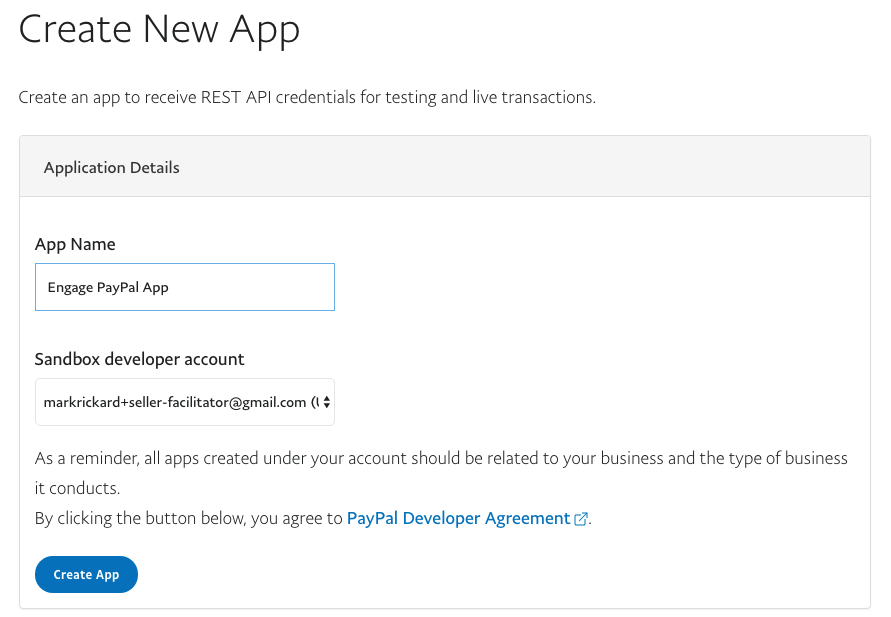Viewport: 891px width, 617px height.
Task: Click the App Name input field
Action: click(x=185, y=287)
